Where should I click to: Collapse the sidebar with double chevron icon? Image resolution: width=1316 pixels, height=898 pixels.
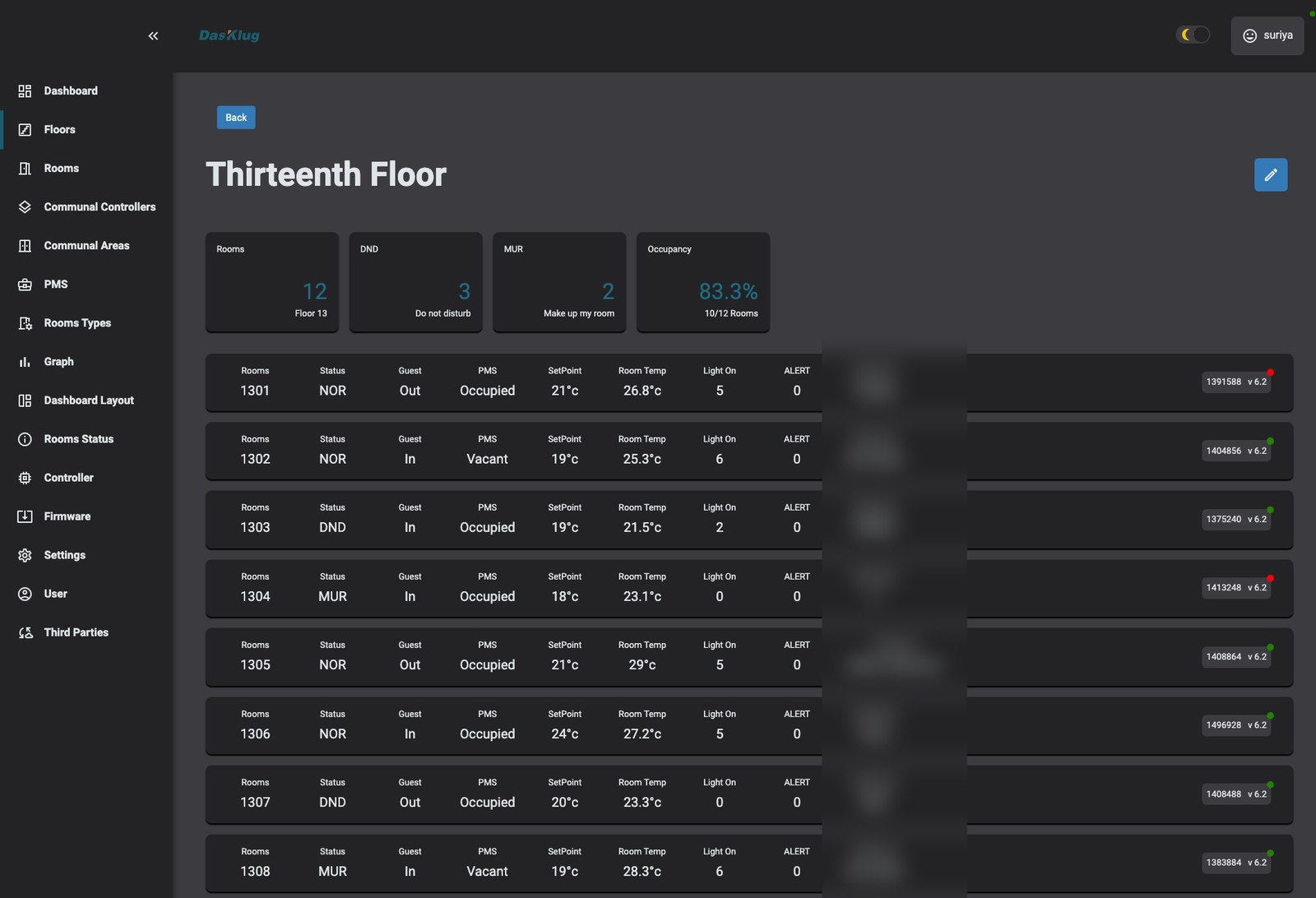pyautogui.click(x=153, y=35)
